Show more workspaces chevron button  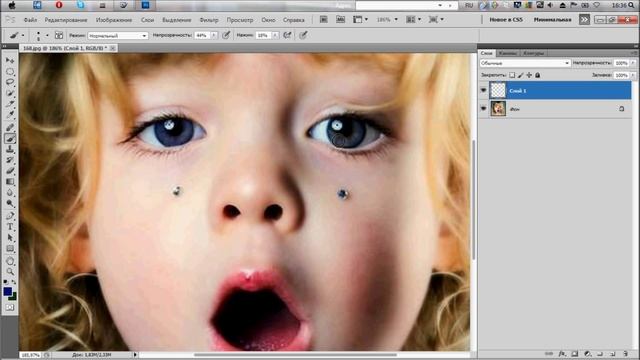[584, 19]
